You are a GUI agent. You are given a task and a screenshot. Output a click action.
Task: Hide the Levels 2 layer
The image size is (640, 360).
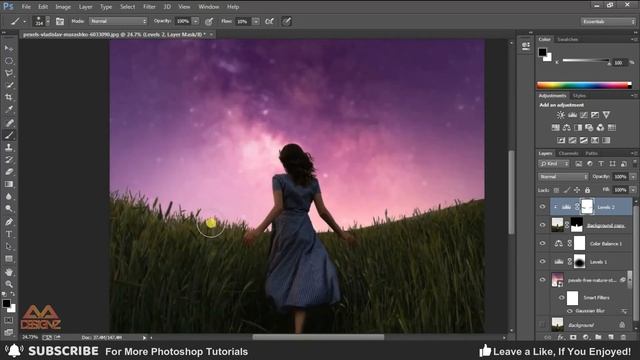click(x=542, y=207)
